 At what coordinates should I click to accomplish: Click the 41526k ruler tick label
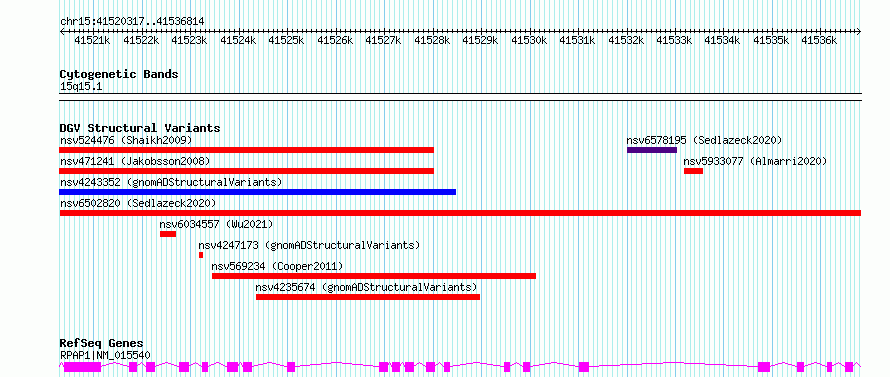[335, 41]
